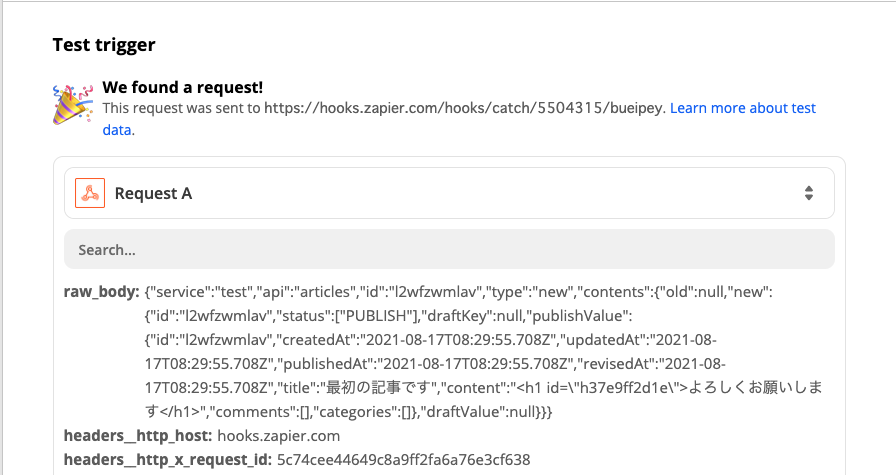Focus the Search field

[449, 249]
